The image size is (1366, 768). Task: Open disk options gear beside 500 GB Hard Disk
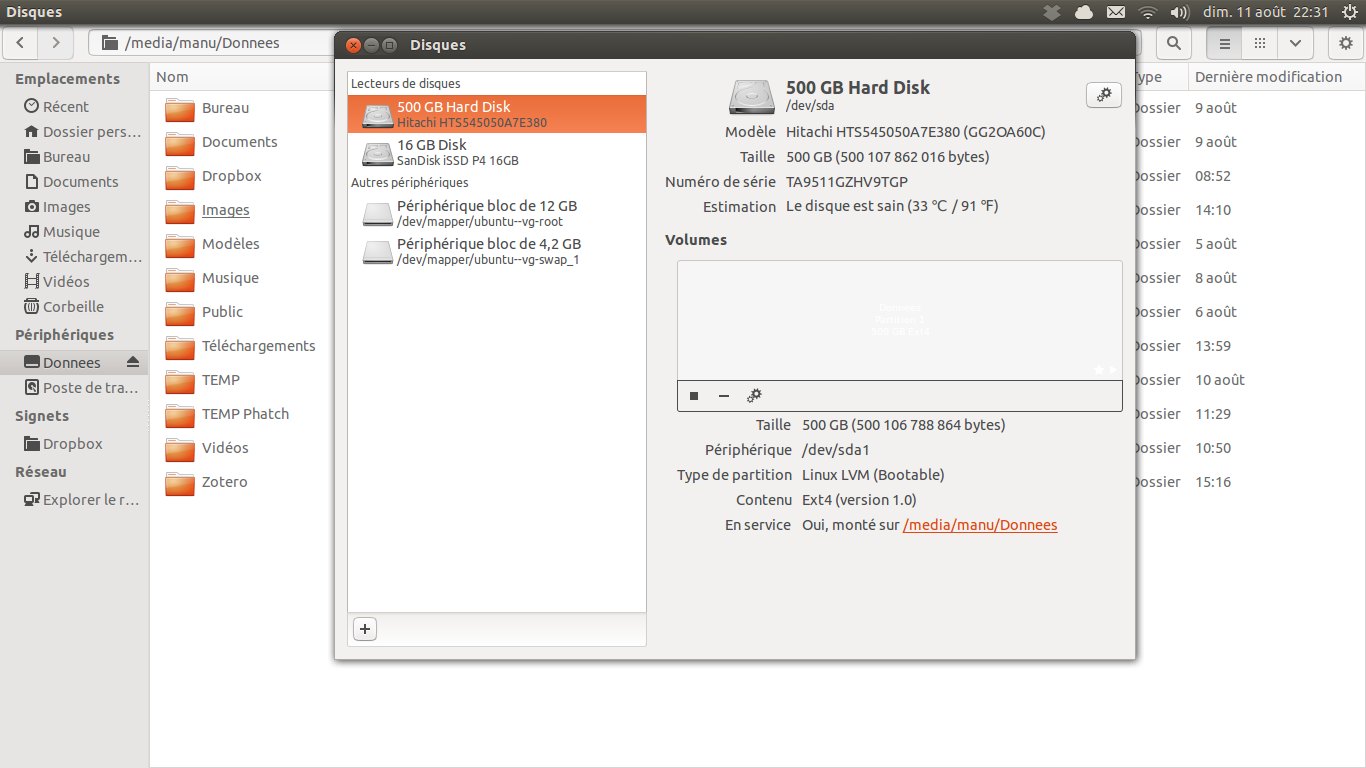tap(1103, 95)
